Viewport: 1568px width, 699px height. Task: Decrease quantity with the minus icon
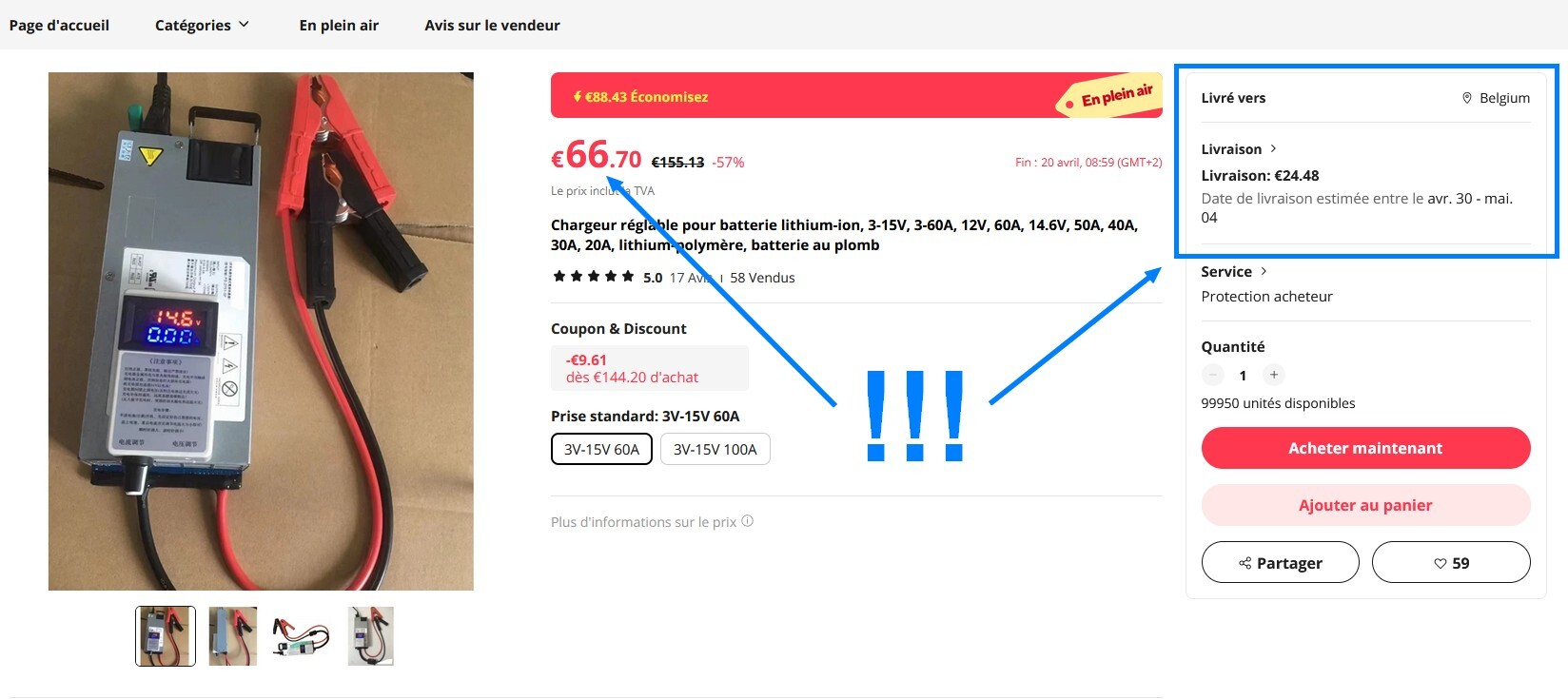click(x=1213, y=375)
